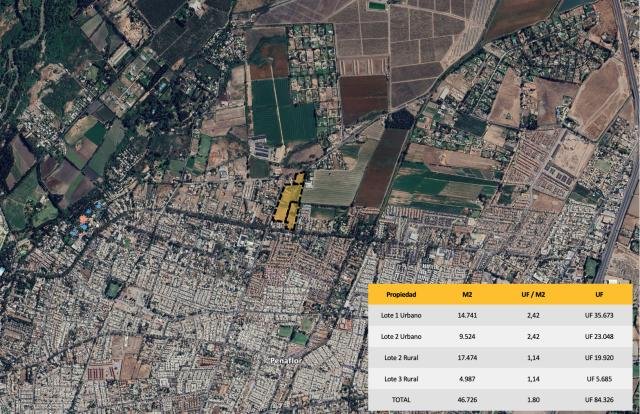Select the 4.987 area cell
The width and height of the screenshot is (640, 414).
[x=467, y=379]
